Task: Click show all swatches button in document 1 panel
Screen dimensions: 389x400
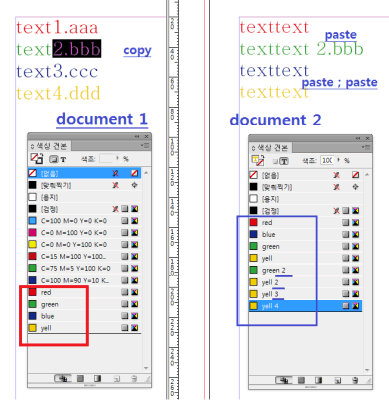Action: (x=62, y=378)
